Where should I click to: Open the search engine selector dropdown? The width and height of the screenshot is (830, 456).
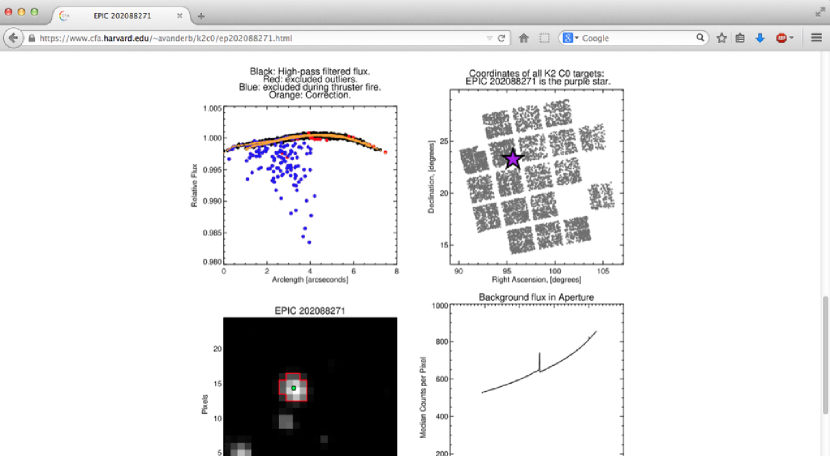pos(570,38)
